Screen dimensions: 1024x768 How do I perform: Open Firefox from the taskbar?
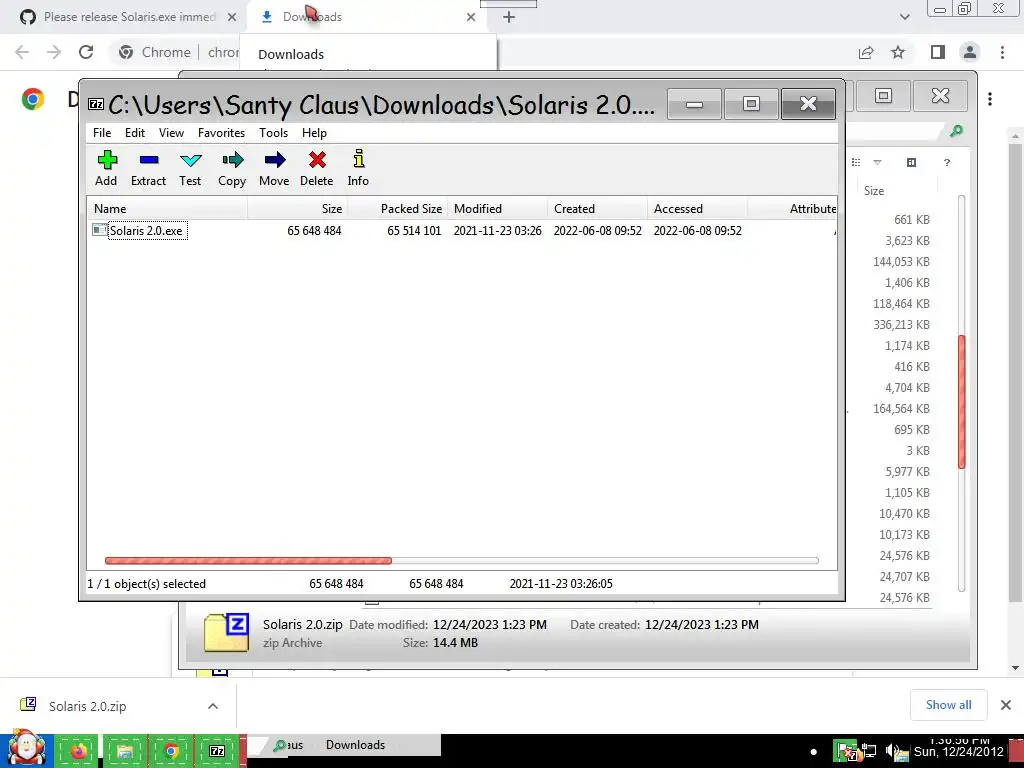tap(78, 751)
